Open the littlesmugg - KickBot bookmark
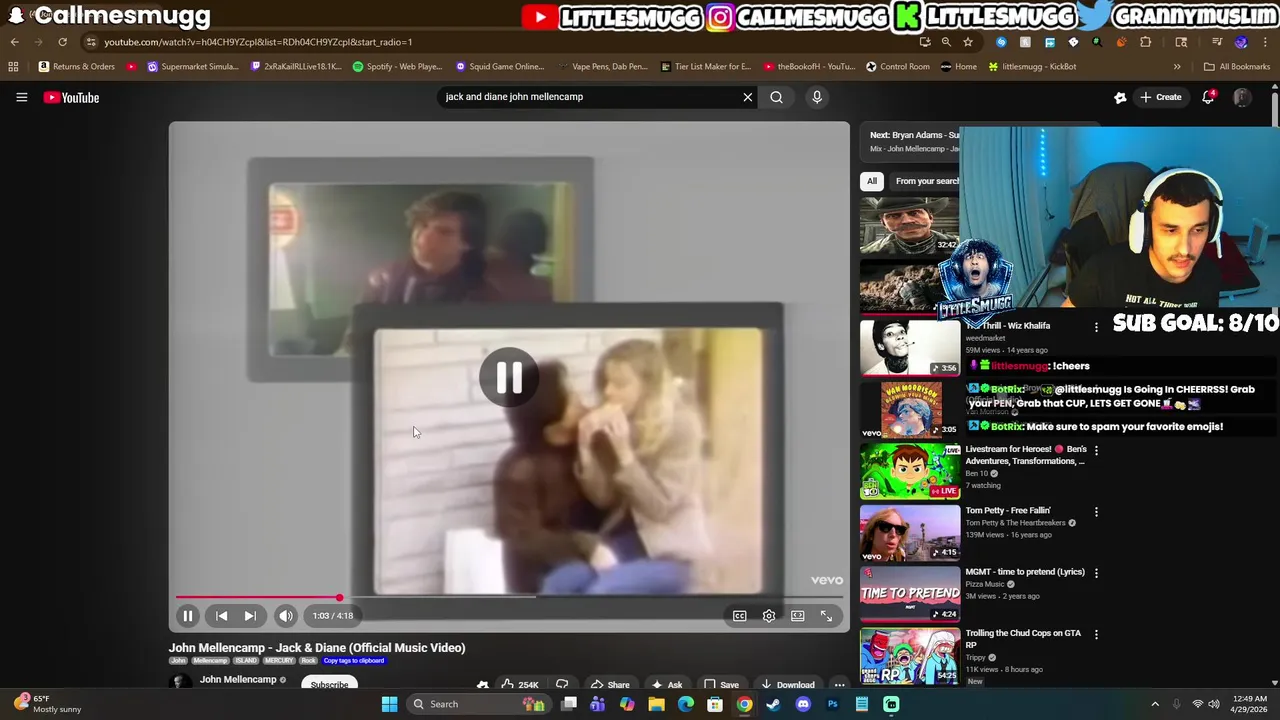Screen dimensions: 1280x720 [x=1032, y=67]
